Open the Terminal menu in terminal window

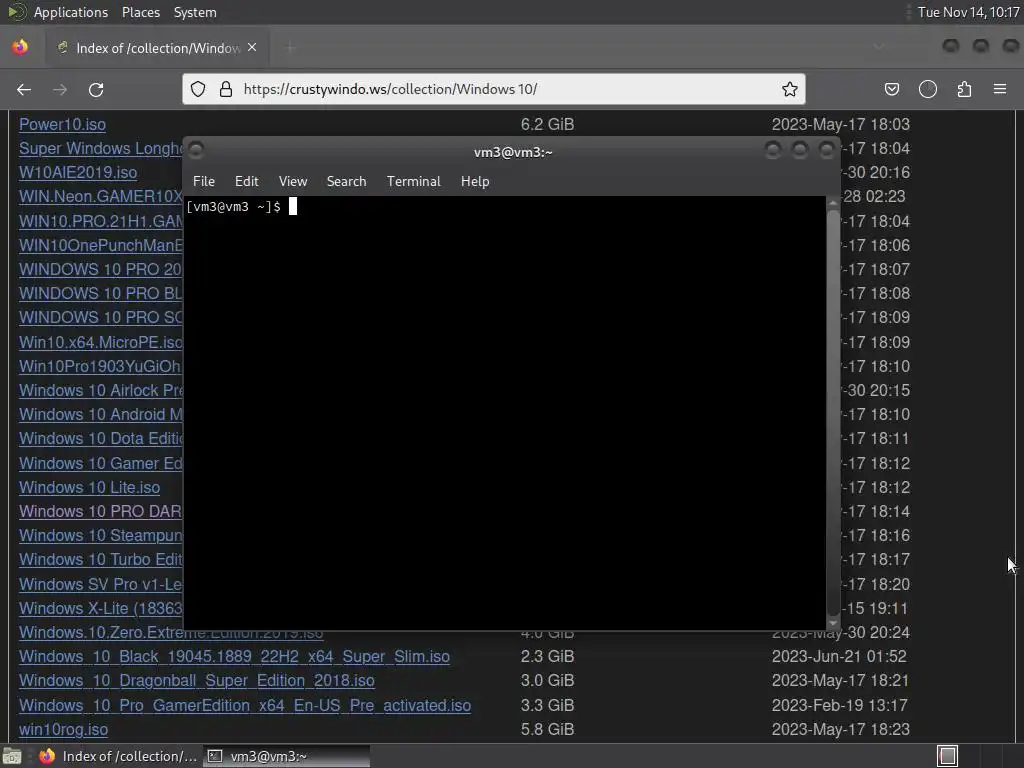(x=413, y=182)
